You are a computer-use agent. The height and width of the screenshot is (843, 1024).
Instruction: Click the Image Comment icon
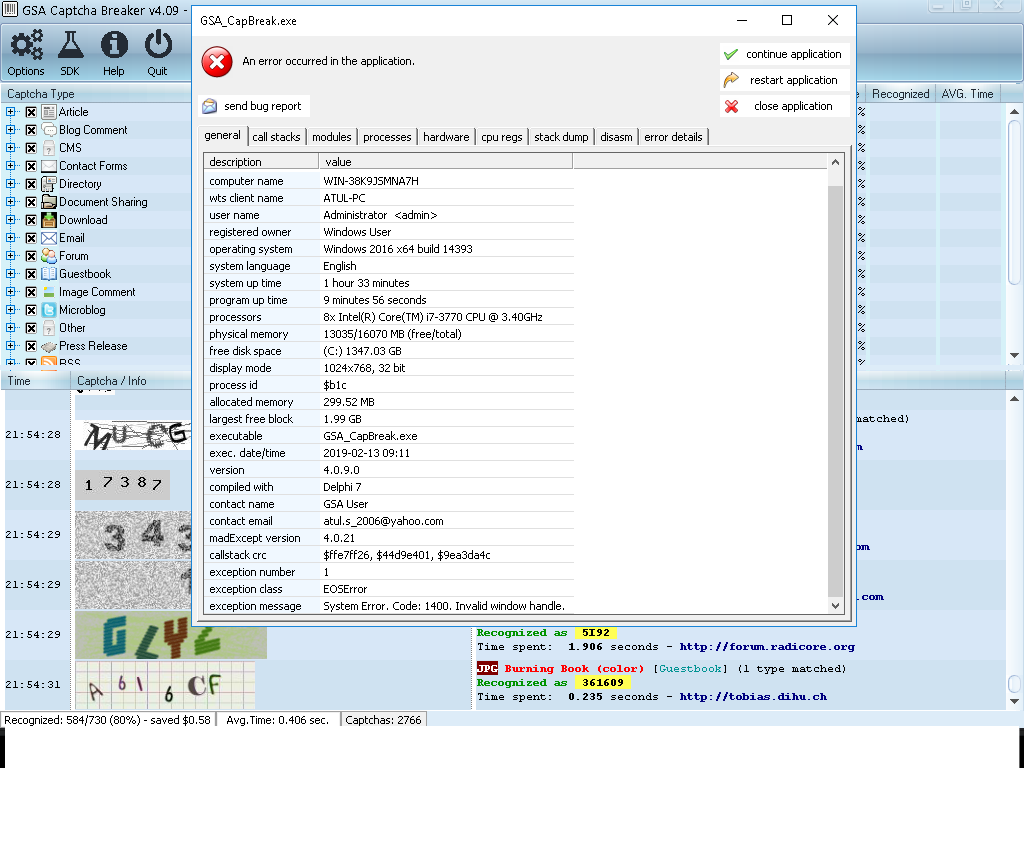pyautogui.click(x=49, y=292)
